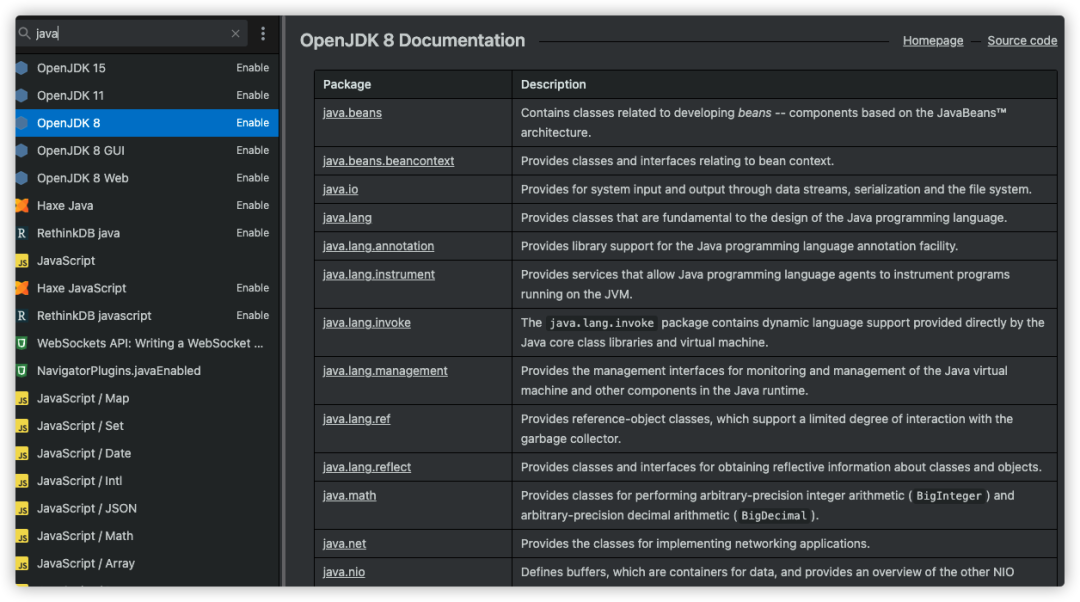1080x602 pixels.
Task: Focus the search box containing "java"
Action: click(x=130, y=33)
